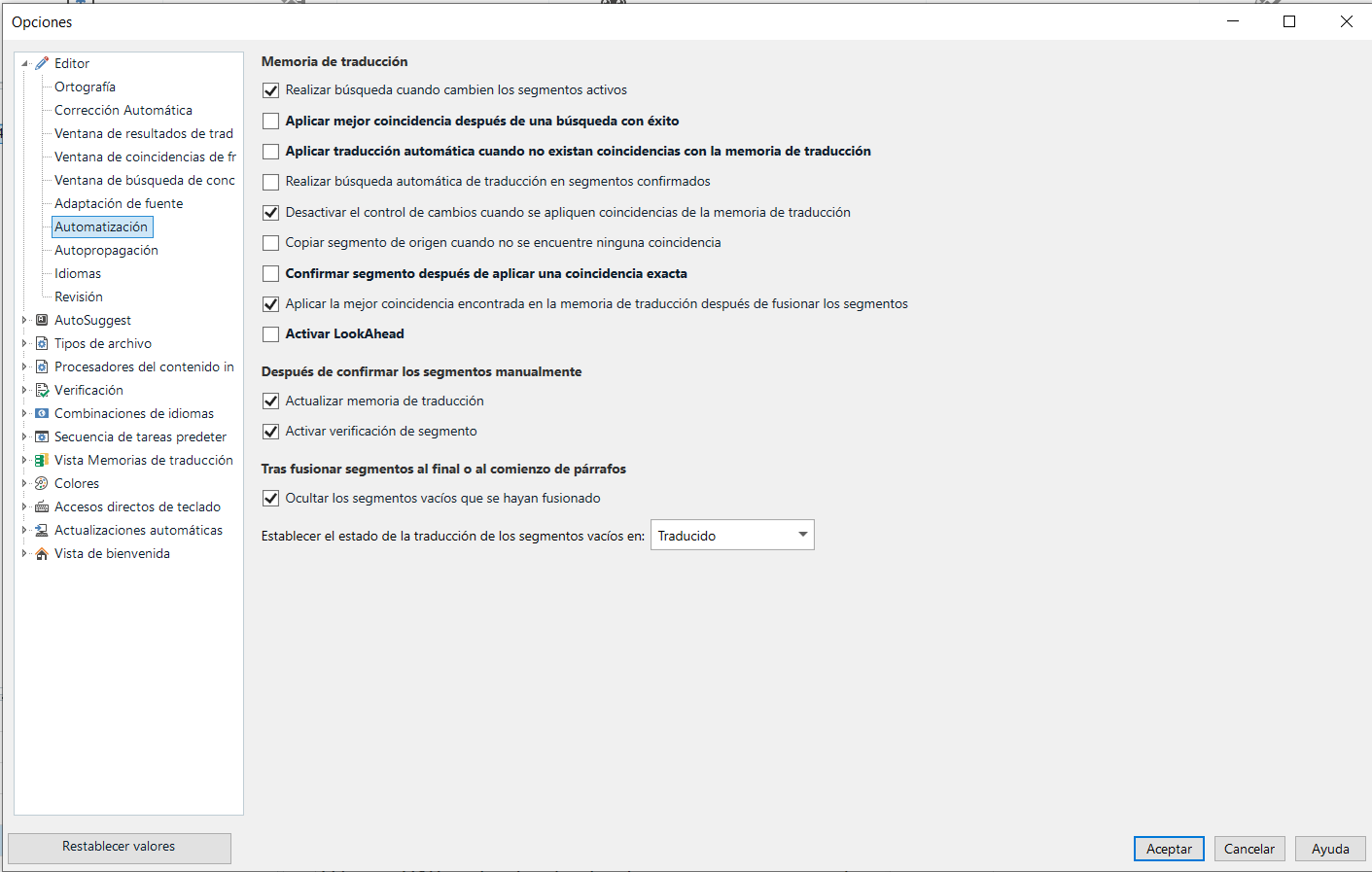Open the Traducido status dropdown
This screenshot has width=1372, height=872.
tap(732, 535)
